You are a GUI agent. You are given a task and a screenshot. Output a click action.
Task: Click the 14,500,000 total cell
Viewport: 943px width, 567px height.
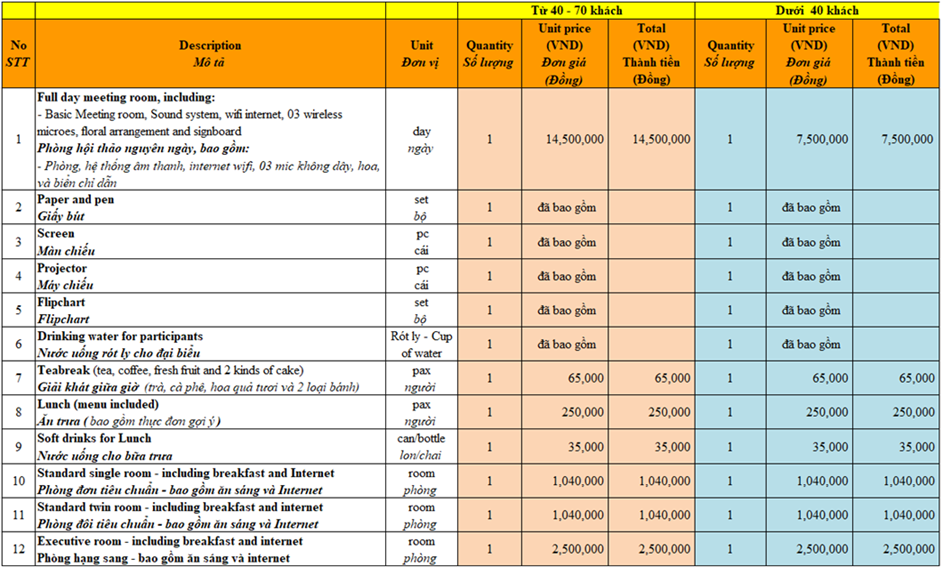click(x=651, y=139)
